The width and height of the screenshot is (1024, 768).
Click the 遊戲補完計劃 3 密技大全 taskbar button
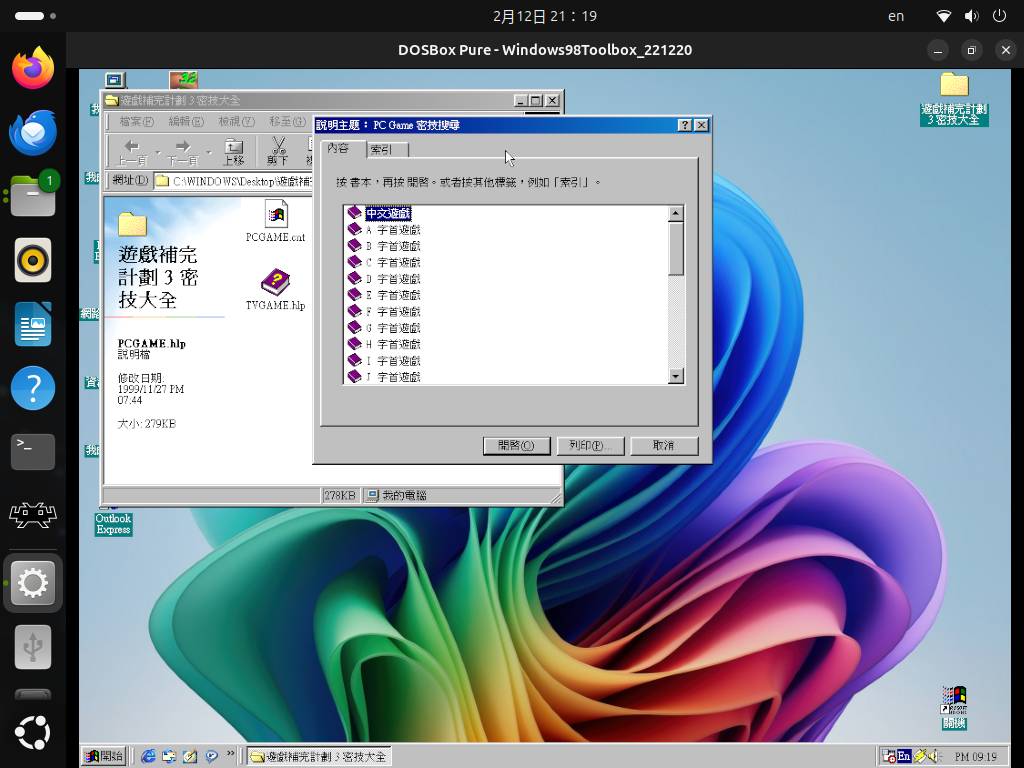pyautogui.click(x=319, y=756)
